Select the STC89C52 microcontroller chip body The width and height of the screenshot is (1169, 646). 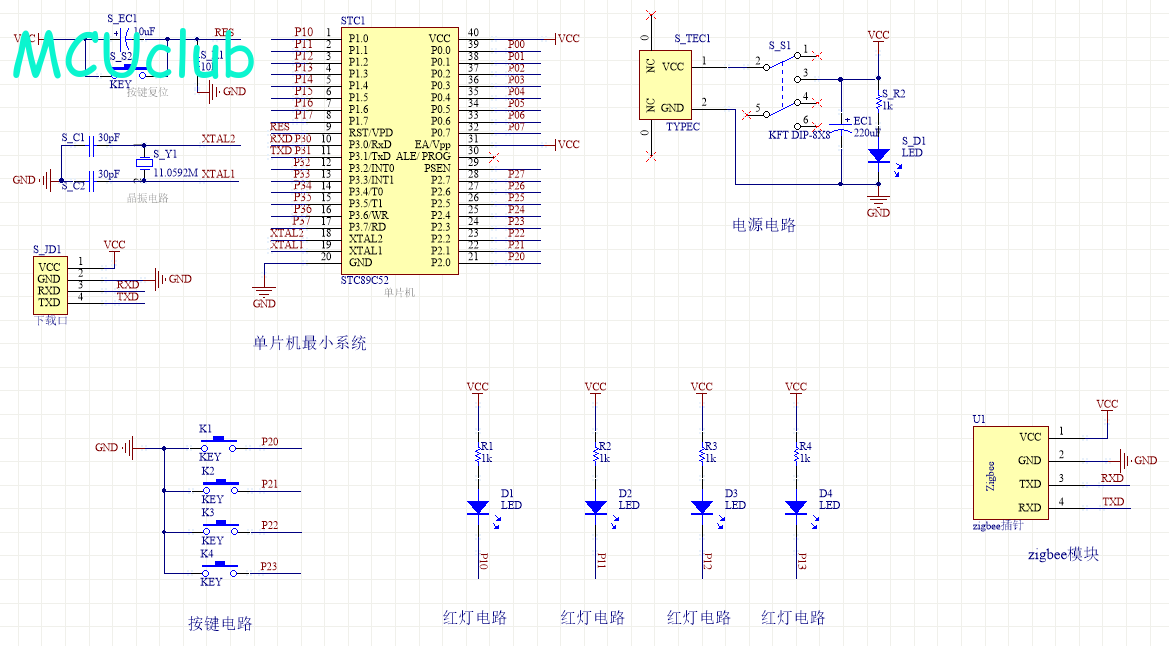pyautogui.click(x=397, y=150)
